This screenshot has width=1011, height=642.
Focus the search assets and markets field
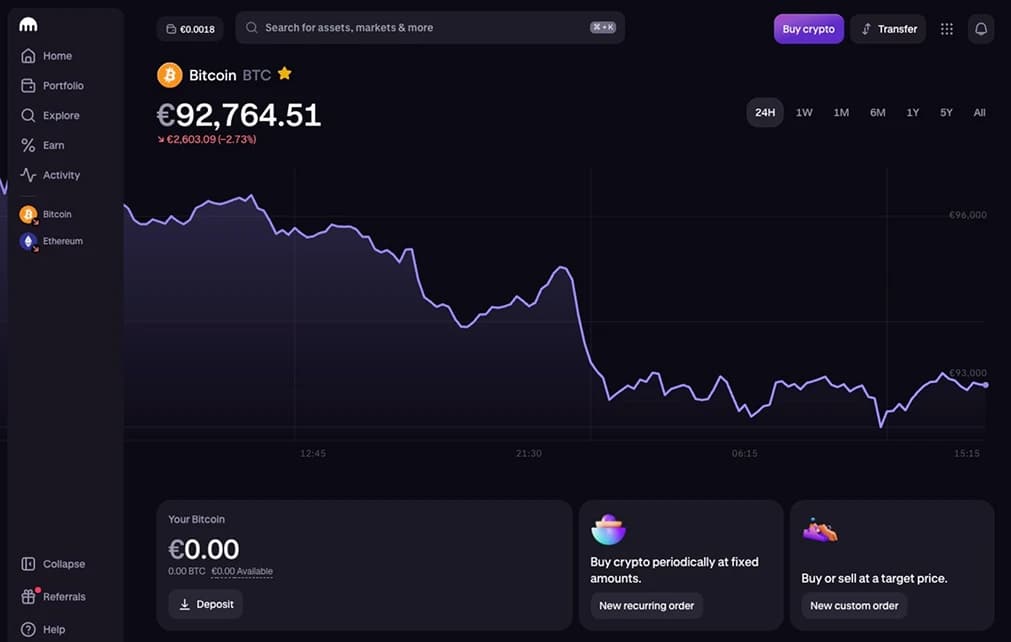430,28
